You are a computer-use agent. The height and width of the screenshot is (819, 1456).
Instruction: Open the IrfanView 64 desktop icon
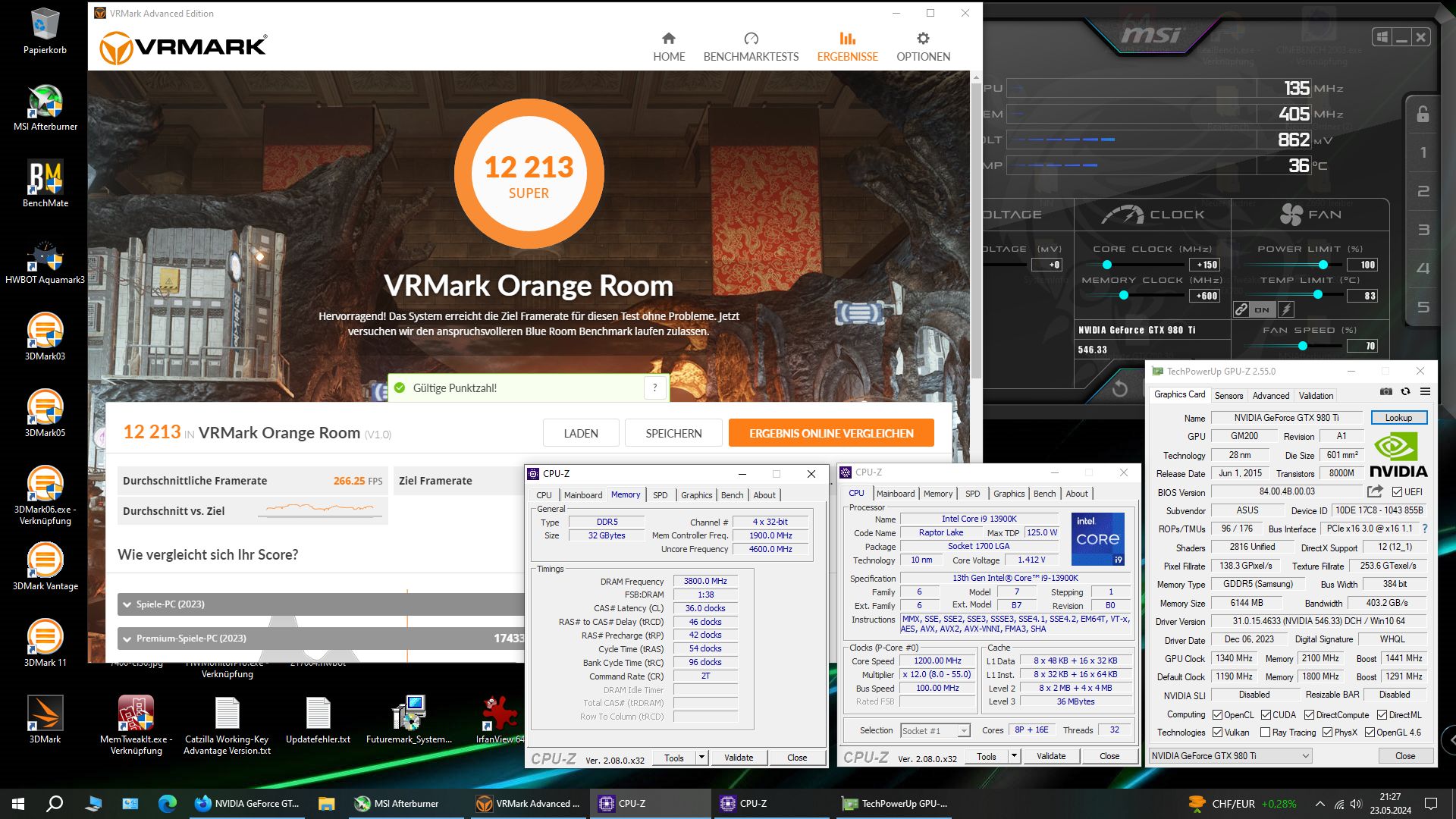click(x=500, y=720)
